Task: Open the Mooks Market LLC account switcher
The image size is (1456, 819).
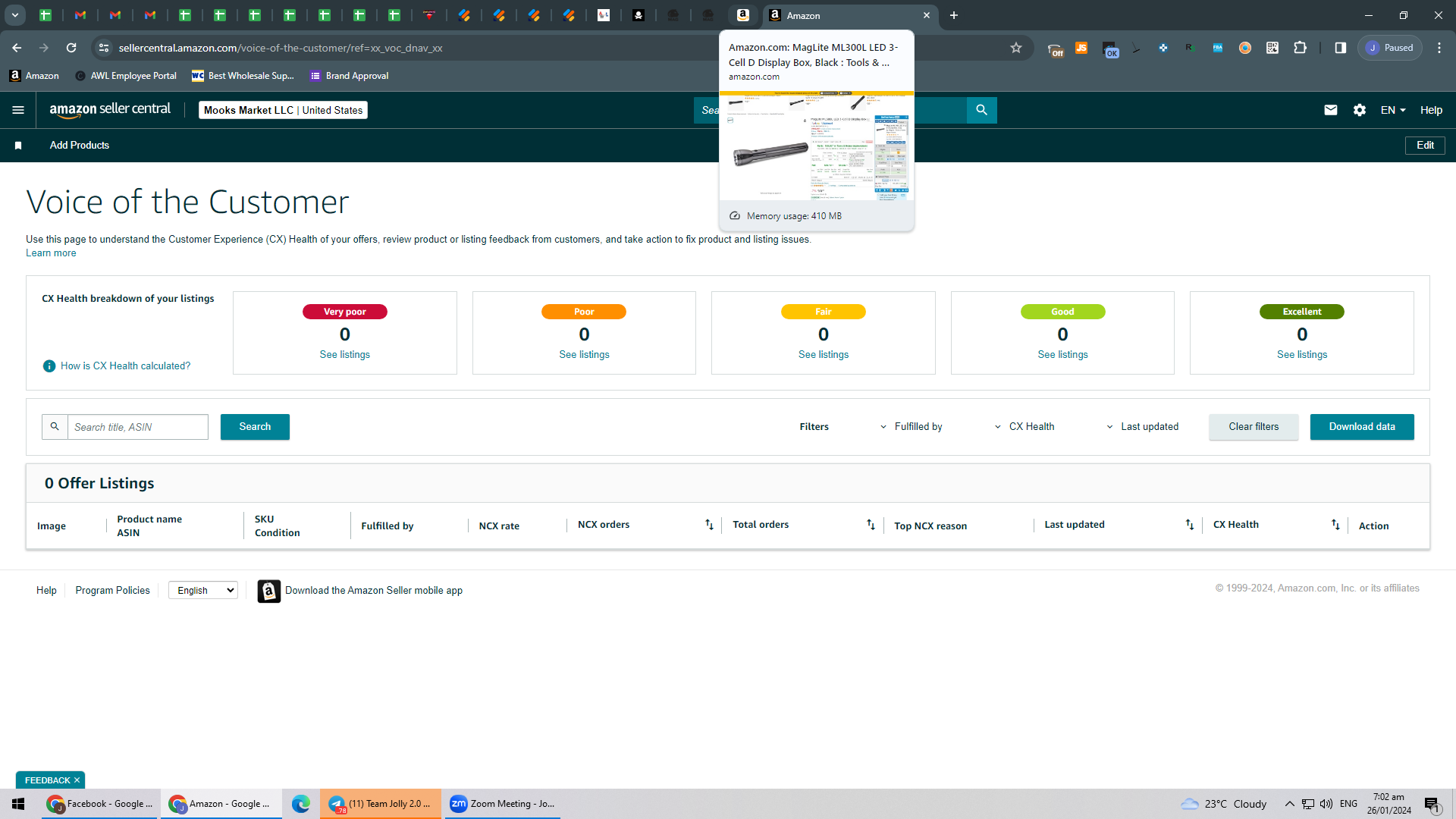Action: [283, 110]
